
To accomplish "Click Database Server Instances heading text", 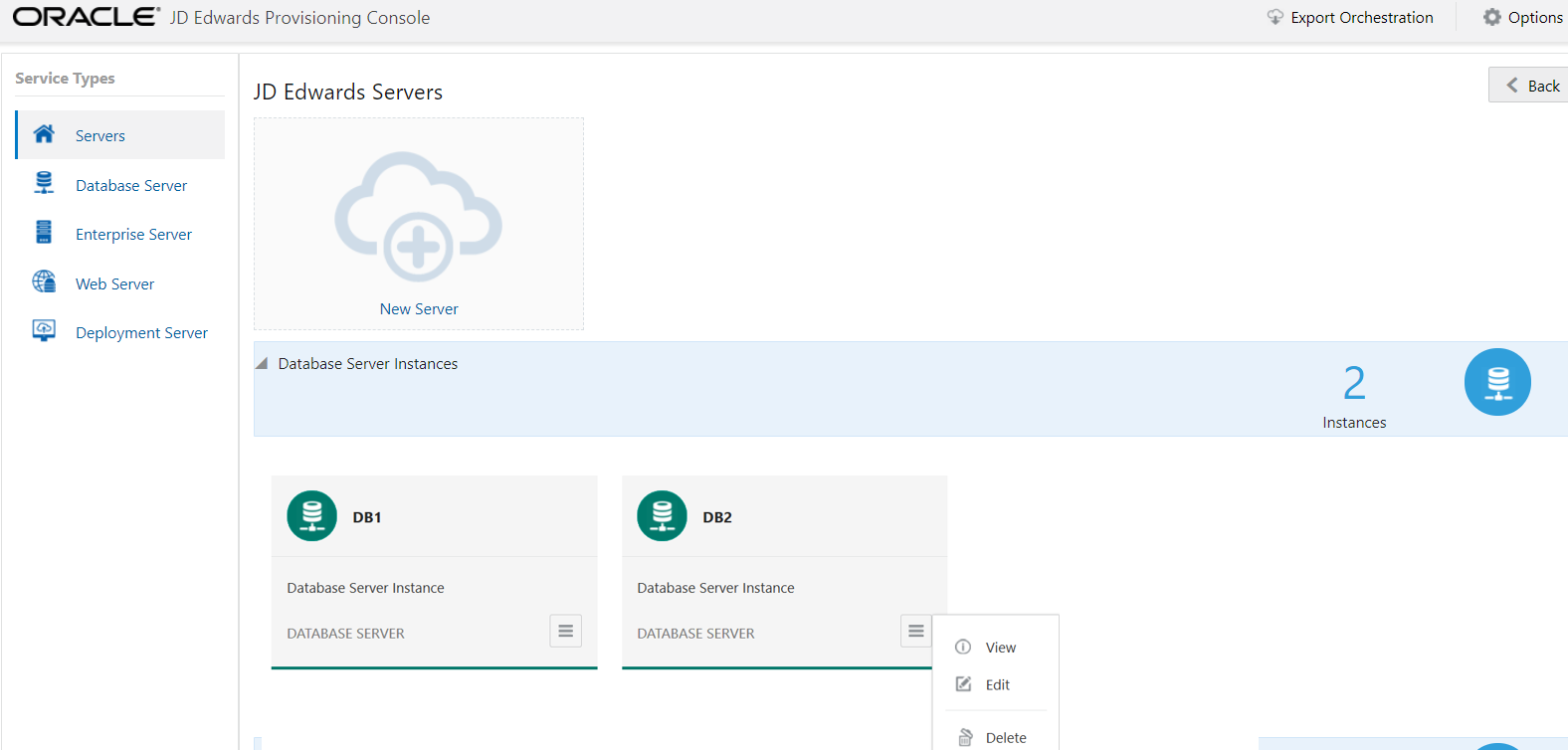I will [368, 364].
